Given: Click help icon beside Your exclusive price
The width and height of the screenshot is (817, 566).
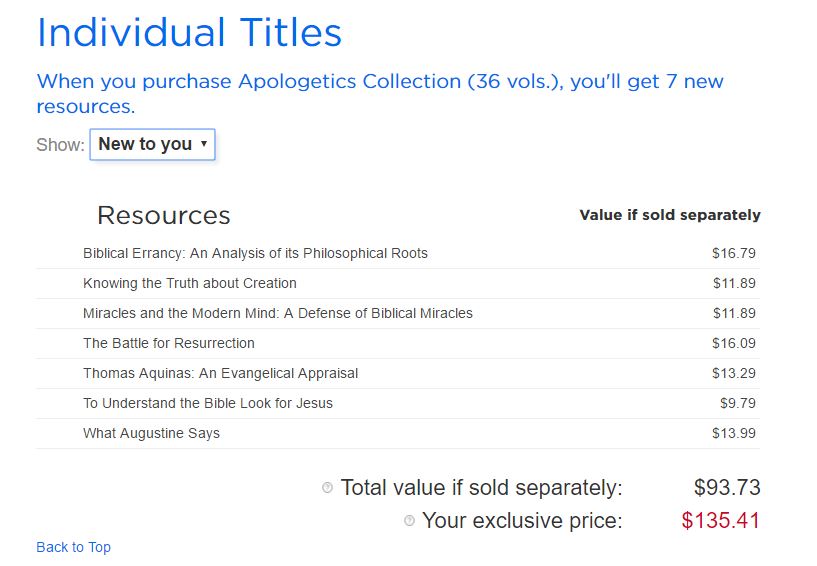Looking at the screenshot, I should click(x=409, y=521).
